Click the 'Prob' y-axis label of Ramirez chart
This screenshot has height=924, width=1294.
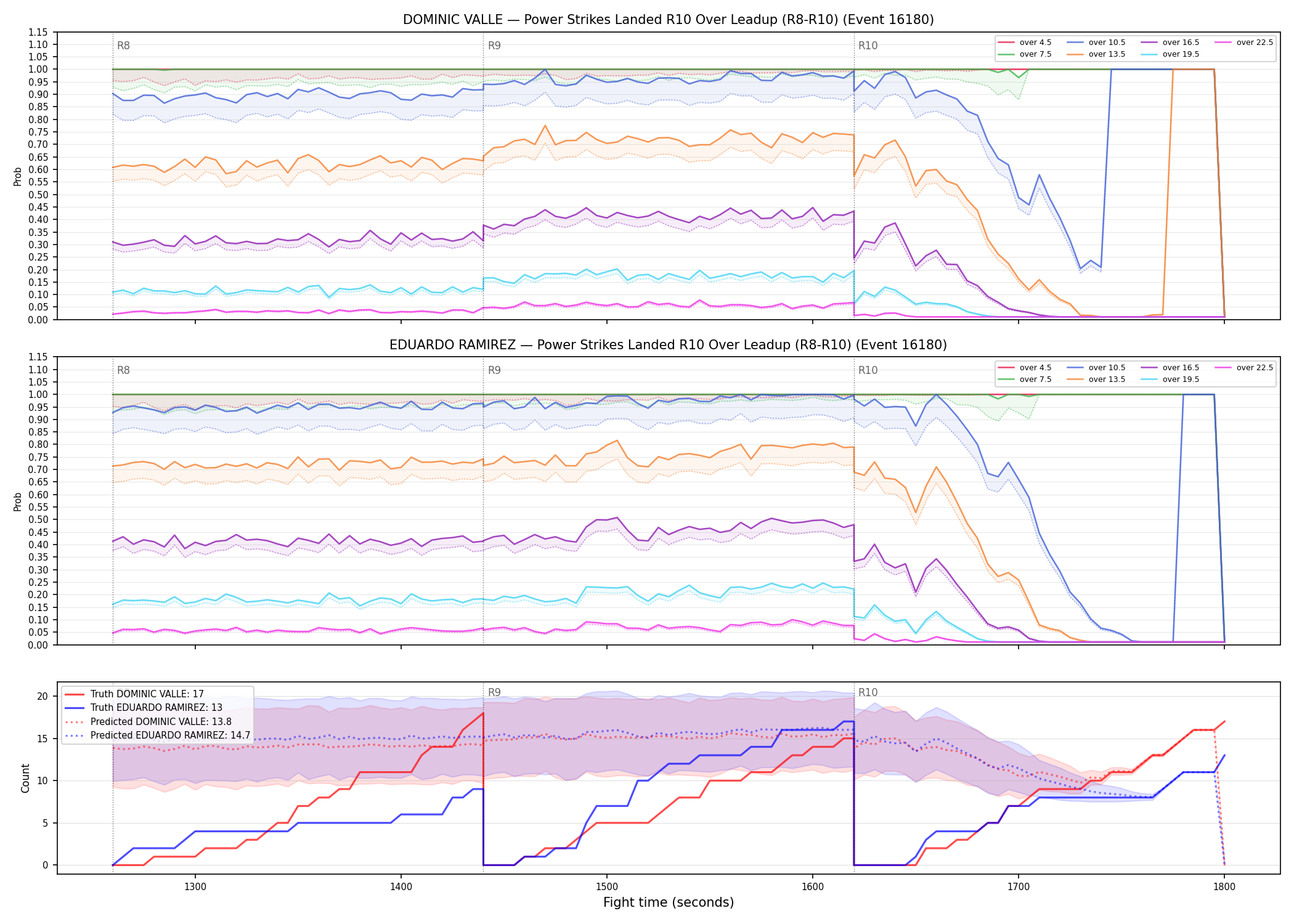click(18, 501)
